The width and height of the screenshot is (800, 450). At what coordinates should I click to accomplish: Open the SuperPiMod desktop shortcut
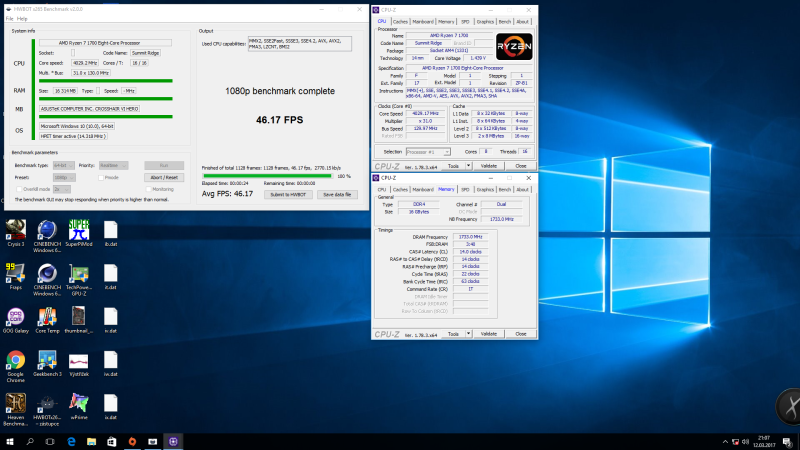pyautogui.click(x=79, y=233)
